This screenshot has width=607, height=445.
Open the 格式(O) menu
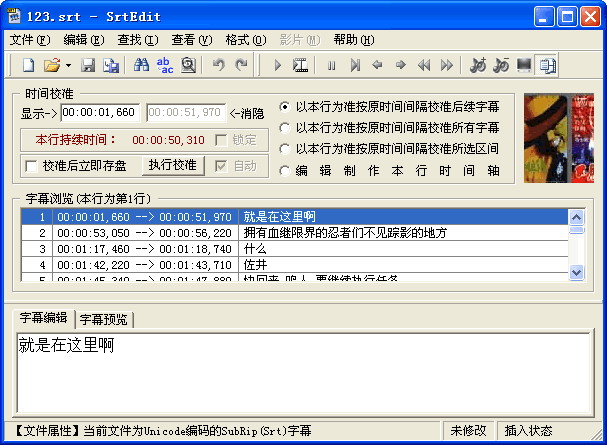tap(246, 40)
